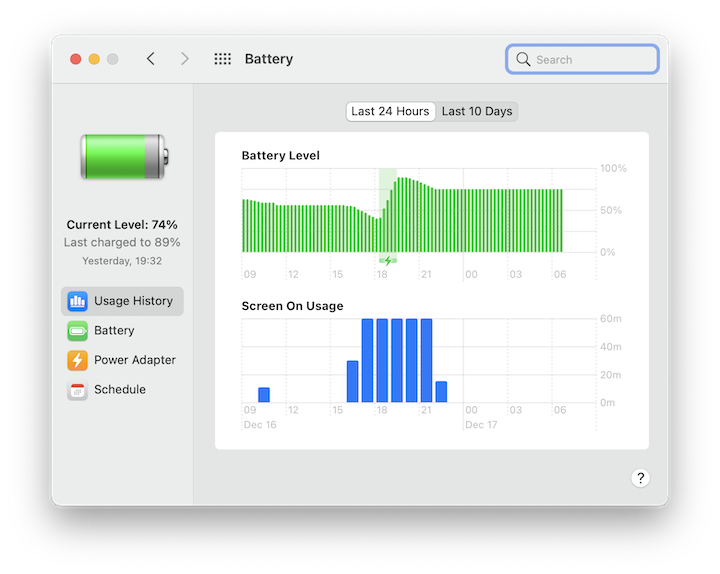Click the Last charged to 89% text
720x574 pixels.
tap(122, 242)
